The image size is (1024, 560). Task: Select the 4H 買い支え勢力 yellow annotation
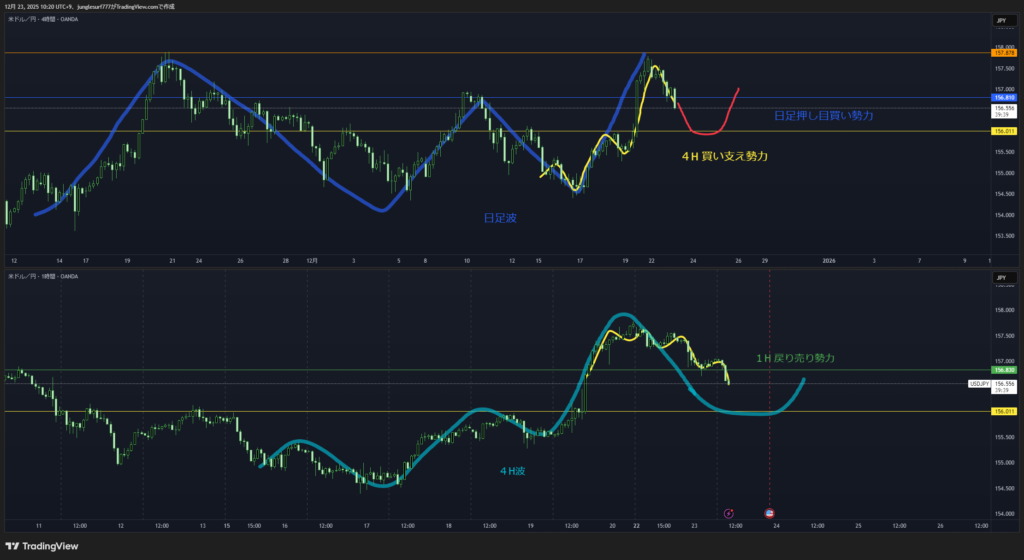(724, 156)
